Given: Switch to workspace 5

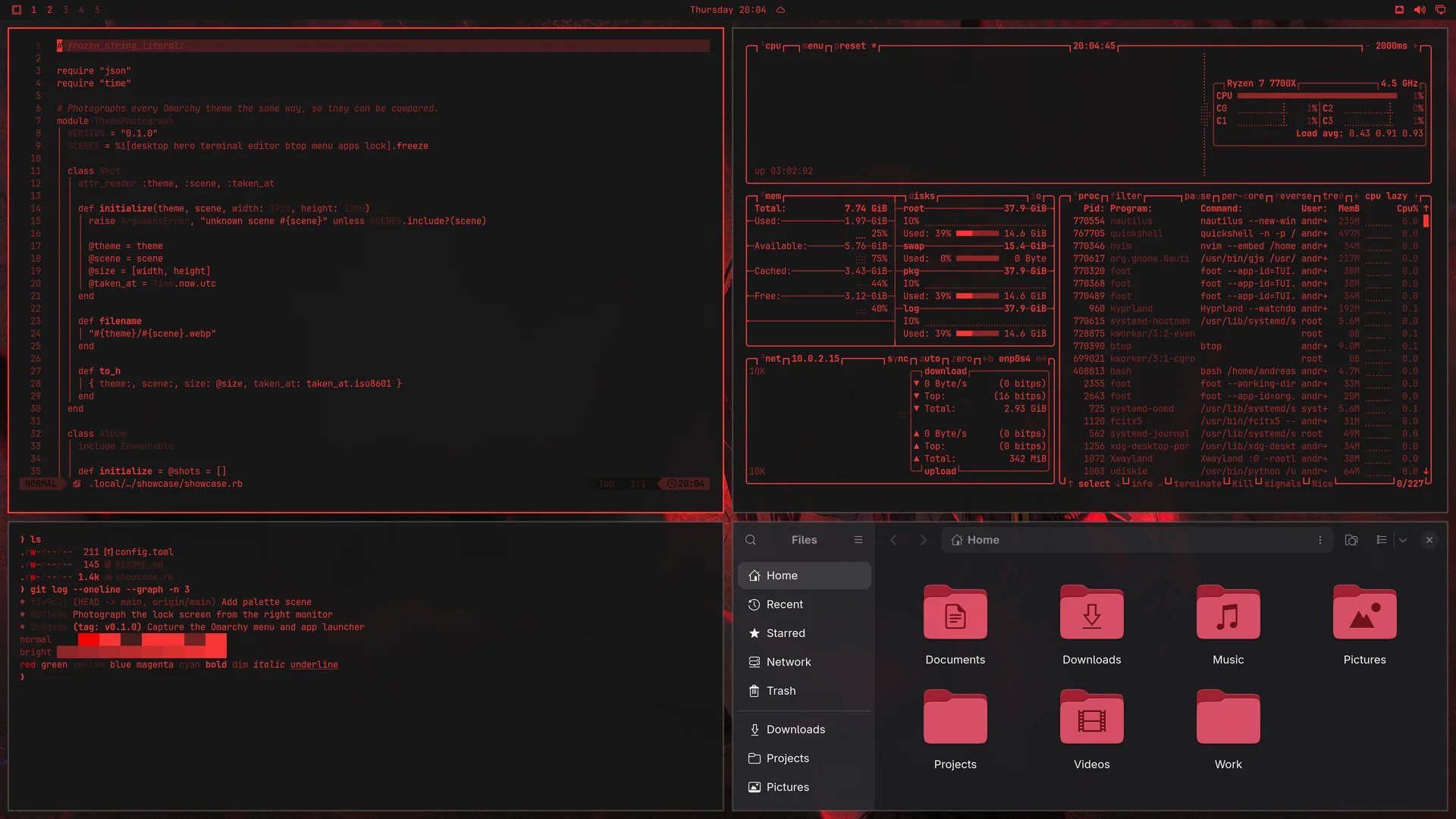Looking at the screenshot, I should tap(97, 10).
